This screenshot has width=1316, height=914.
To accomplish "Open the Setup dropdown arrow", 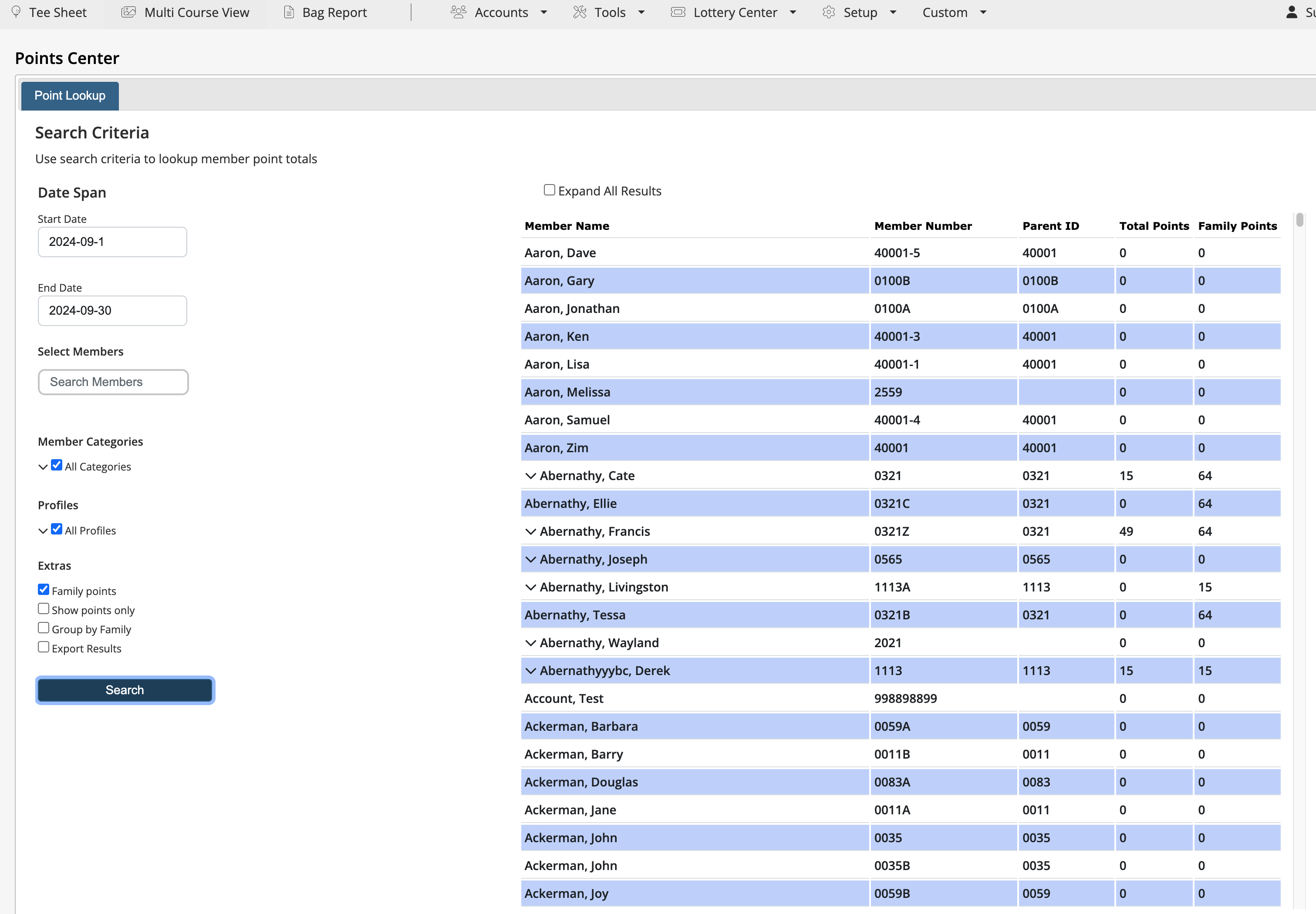I will pos(893,13).
